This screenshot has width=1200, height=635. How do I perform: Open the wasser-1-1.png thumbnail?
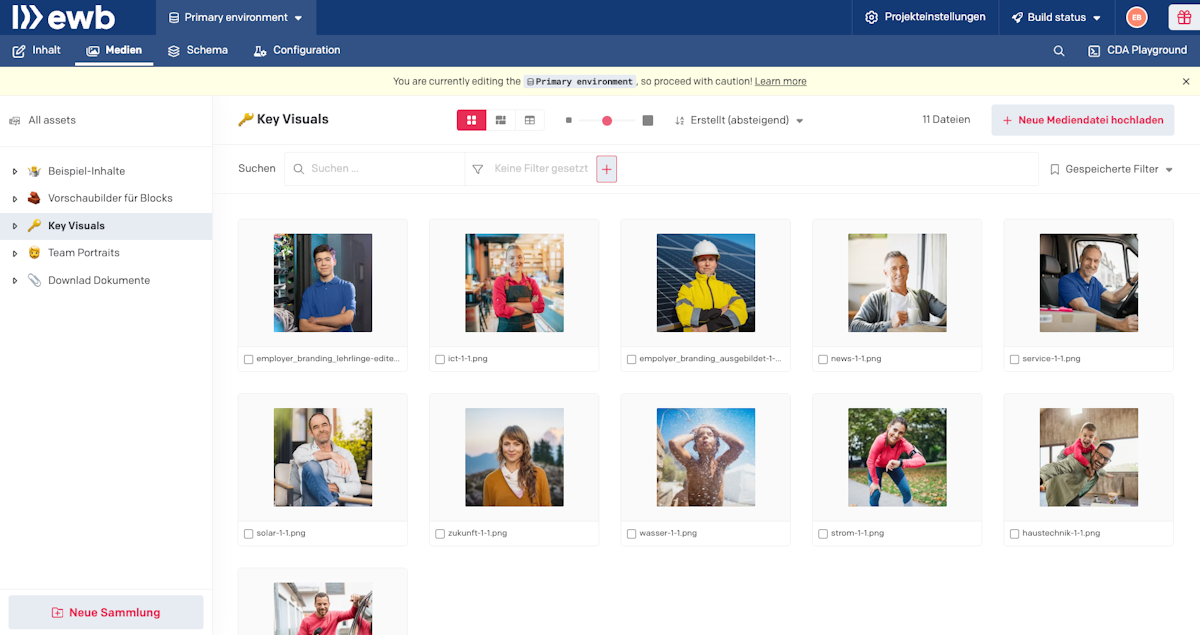click(706, 457)
